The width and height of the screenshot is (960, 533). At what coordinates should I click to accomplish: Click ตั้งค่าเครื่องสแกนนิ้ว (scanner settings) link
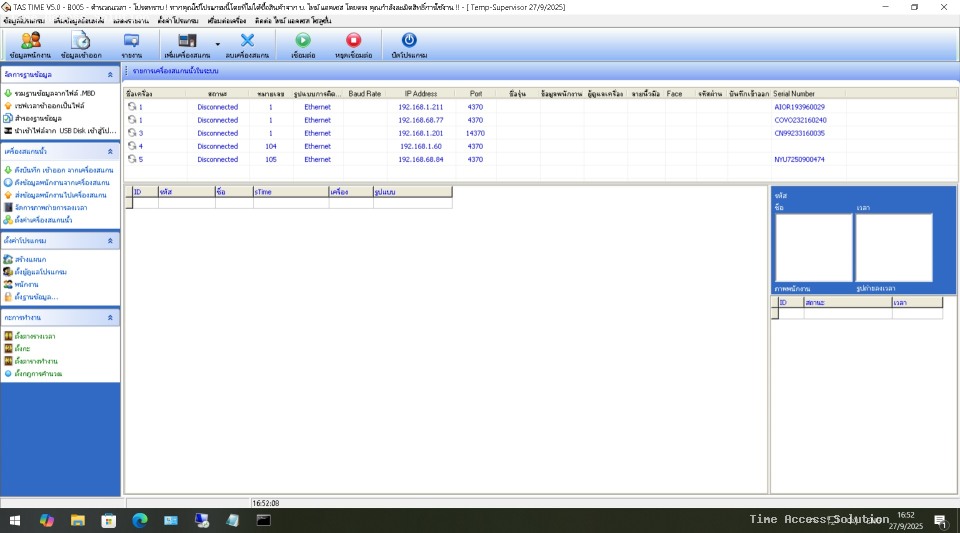[51, 220]
